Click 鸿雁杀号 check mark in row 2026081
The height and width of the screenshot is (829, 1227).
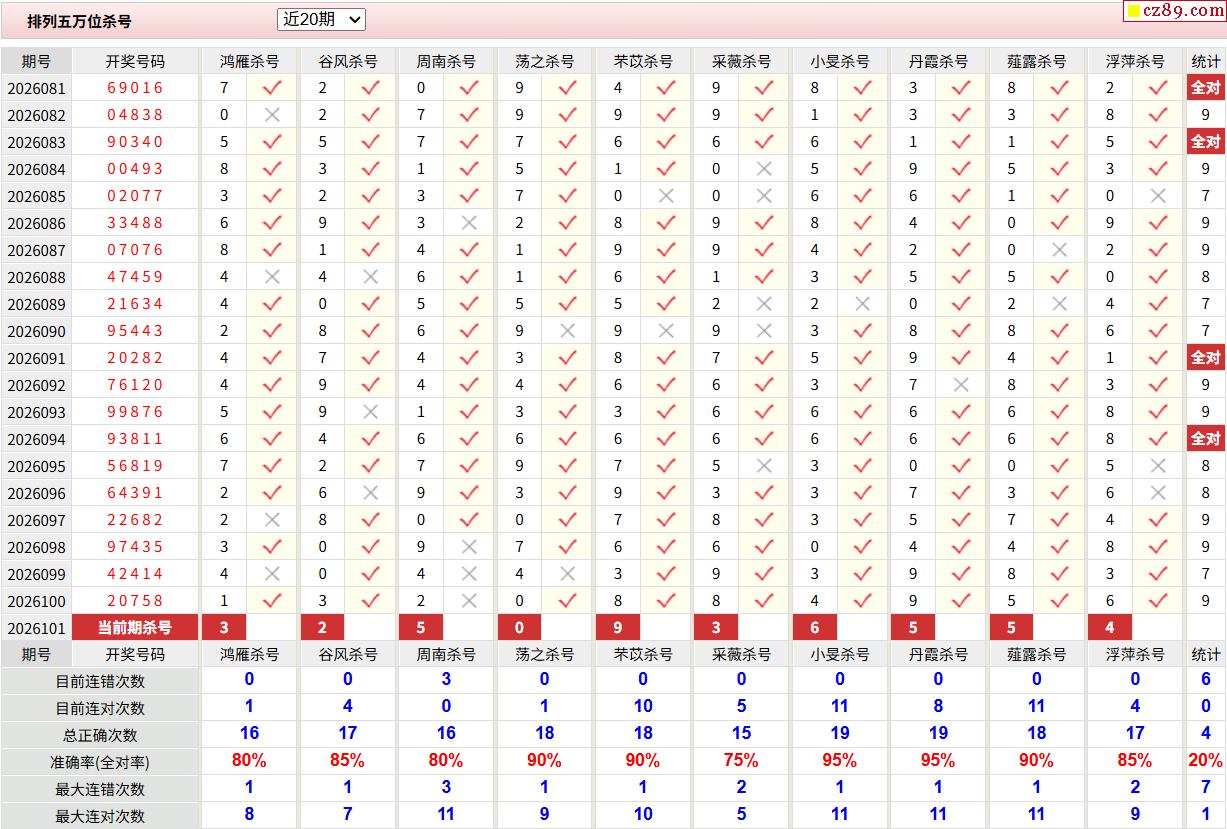[x=271, y=88]
